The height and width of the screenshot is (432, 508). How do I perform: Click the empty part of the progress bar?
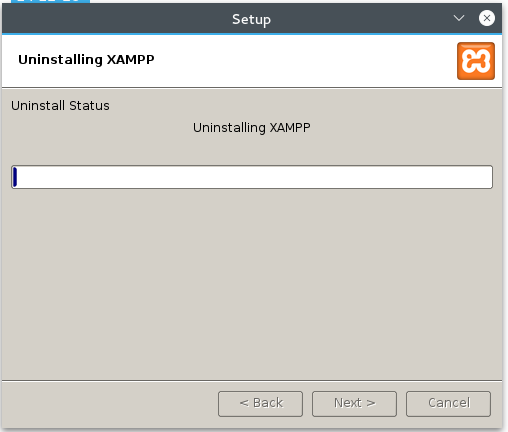click(x=255, y=177)
